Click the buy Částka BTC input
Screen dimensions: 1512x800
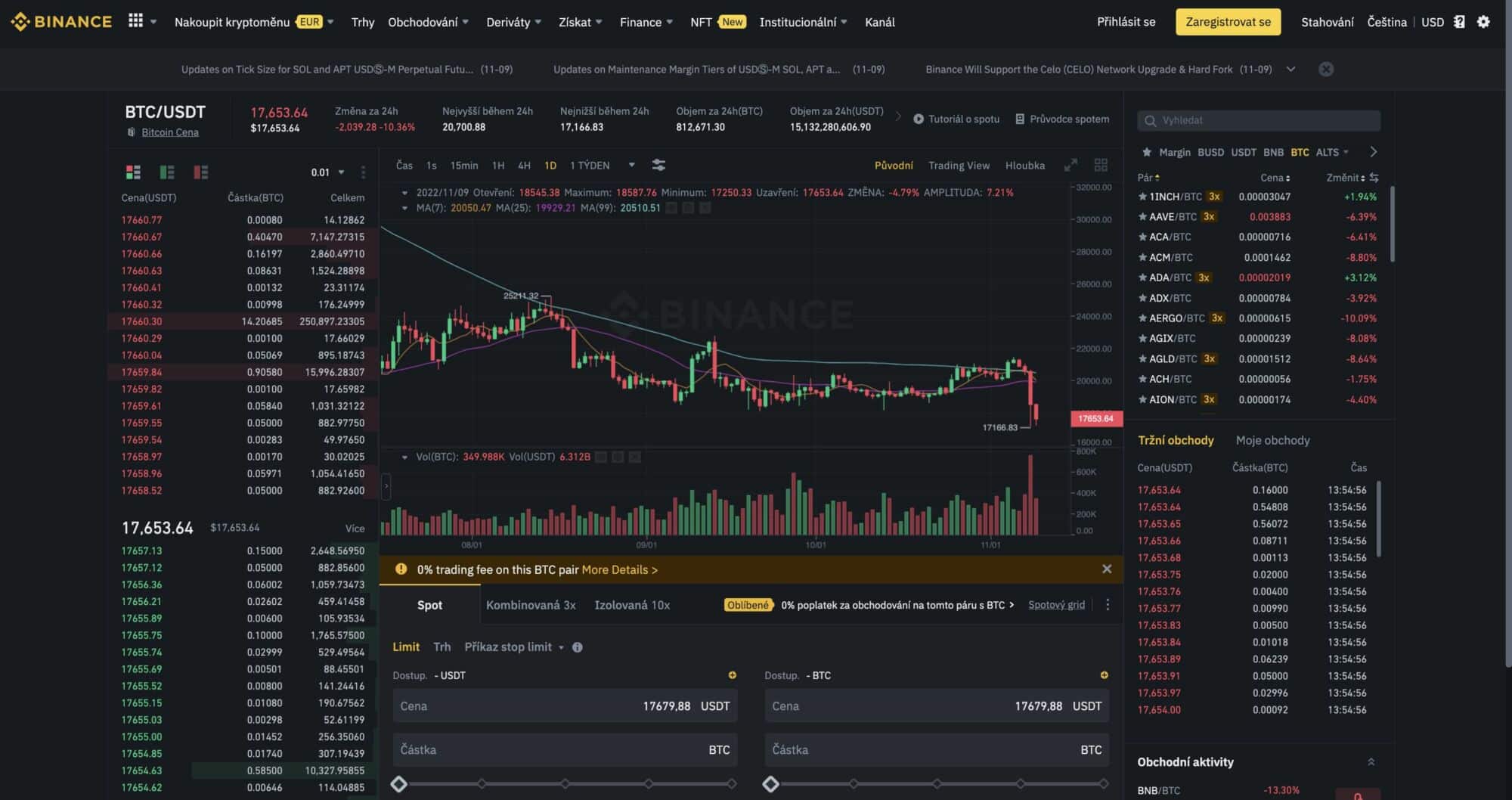click(x=565, y=749)
